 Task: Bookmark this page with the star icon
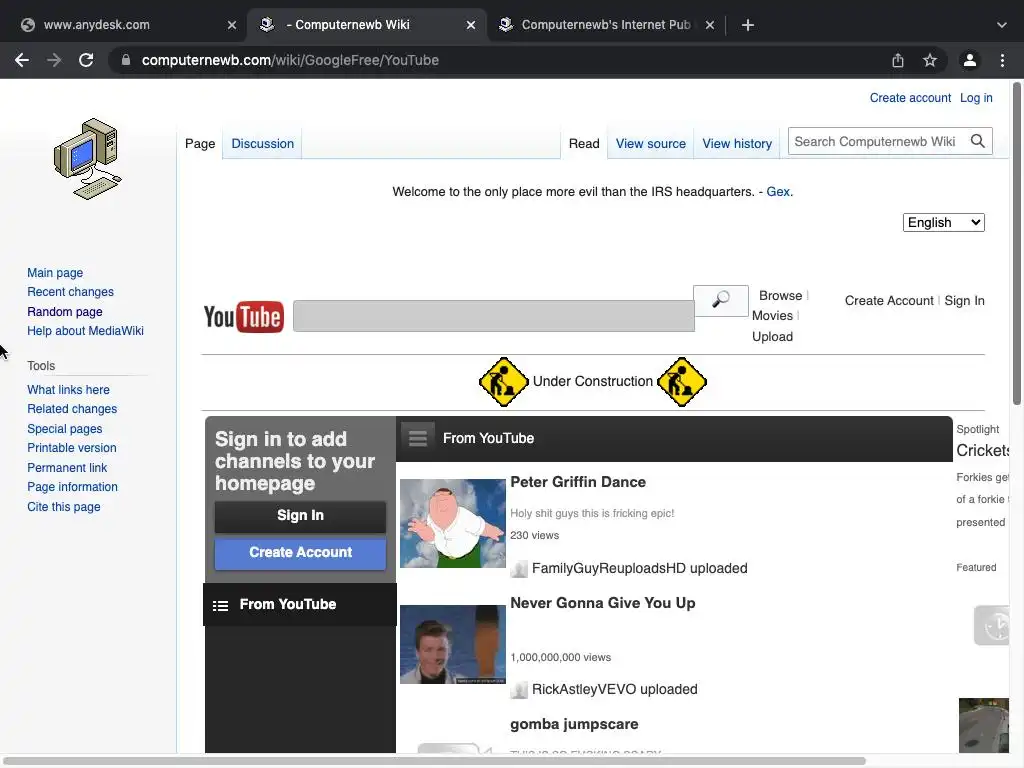click(x=930, y=60)
